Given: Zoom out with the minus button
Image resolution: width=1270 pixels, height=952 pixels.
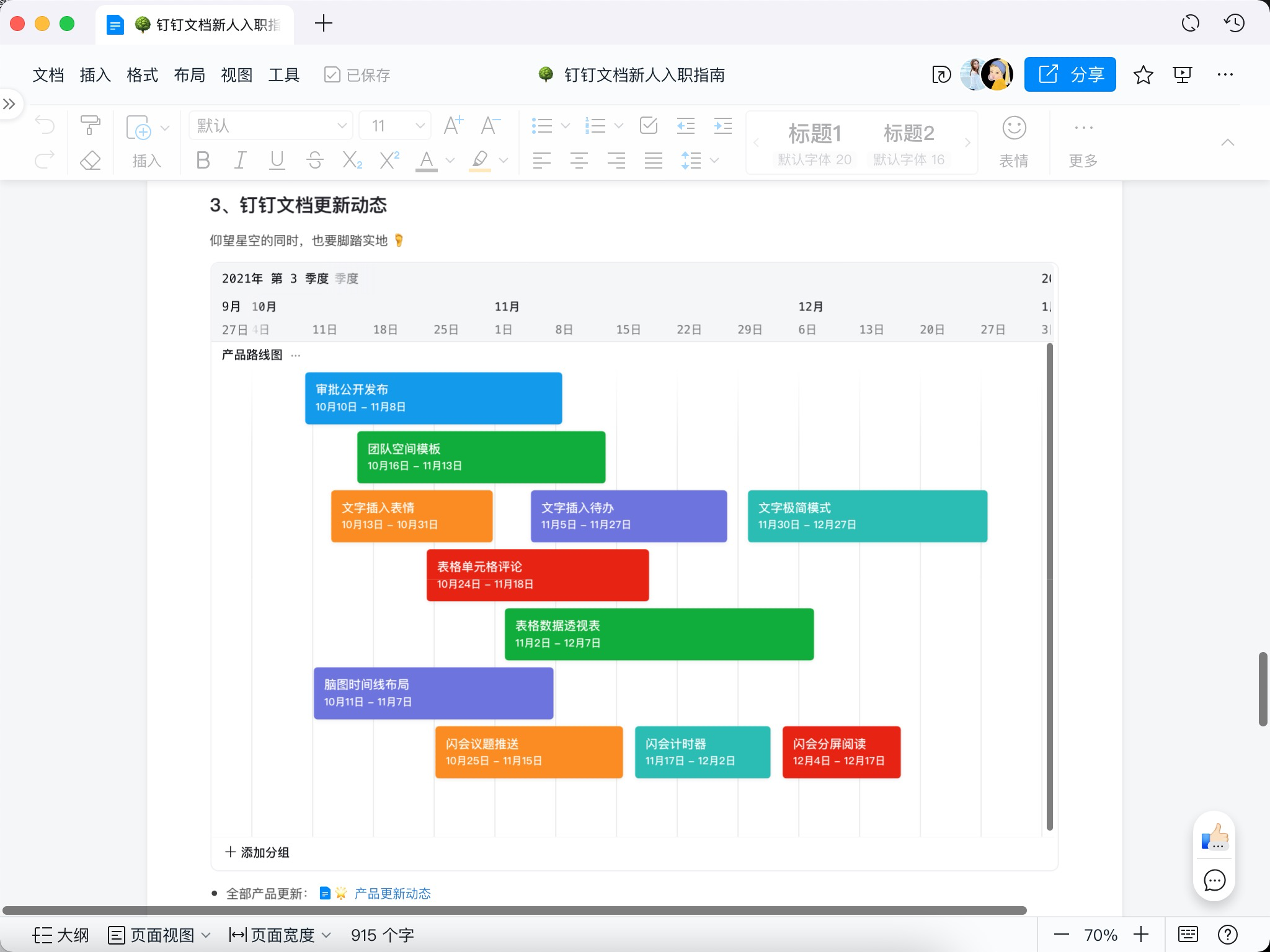Looking at the screenshot, I should pyautogui.click(x=1062, y=935).
